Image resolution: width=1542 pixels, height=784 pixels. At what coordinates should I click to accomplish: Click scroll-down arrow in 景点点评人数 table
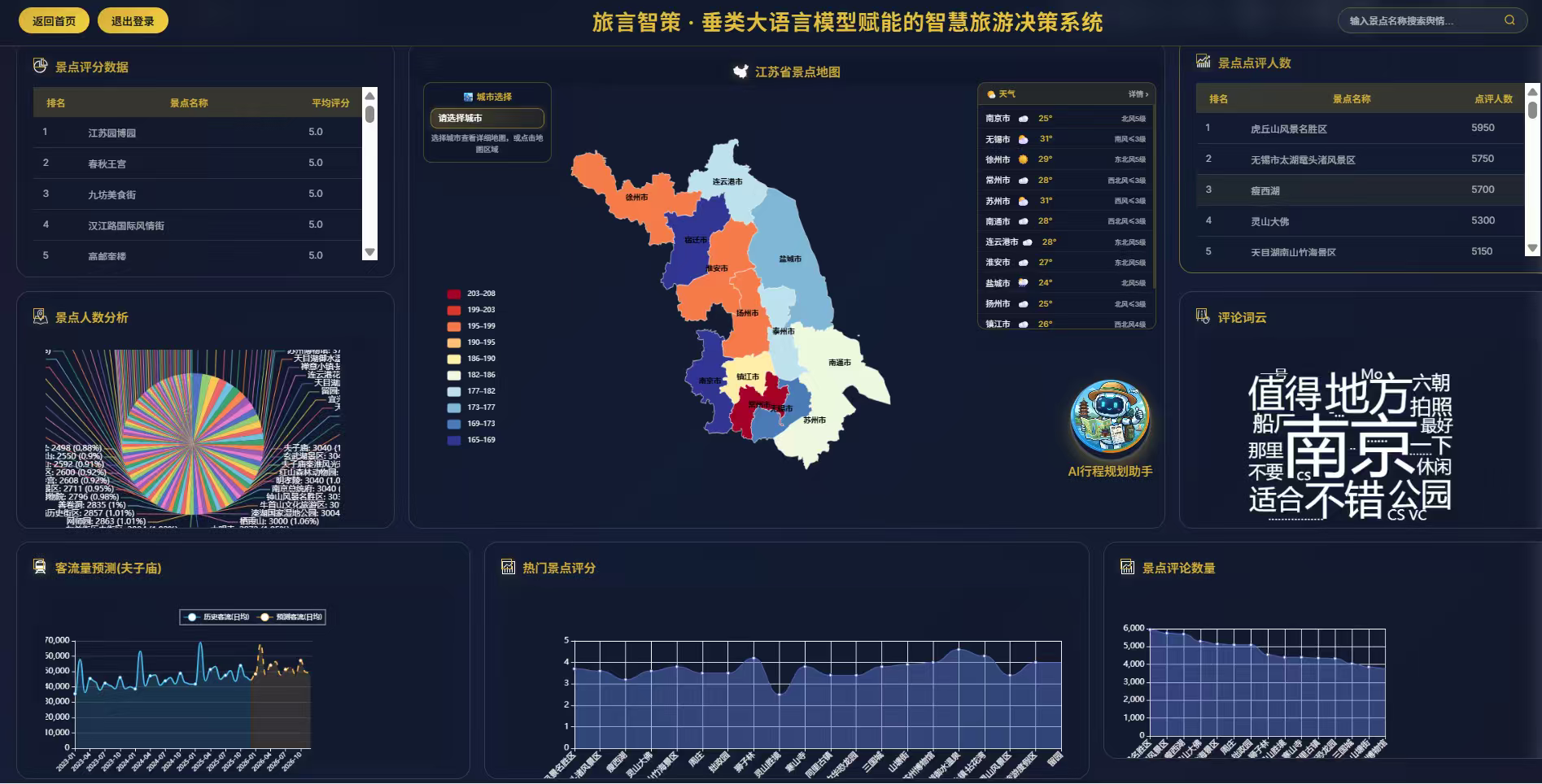(1532, 248)
